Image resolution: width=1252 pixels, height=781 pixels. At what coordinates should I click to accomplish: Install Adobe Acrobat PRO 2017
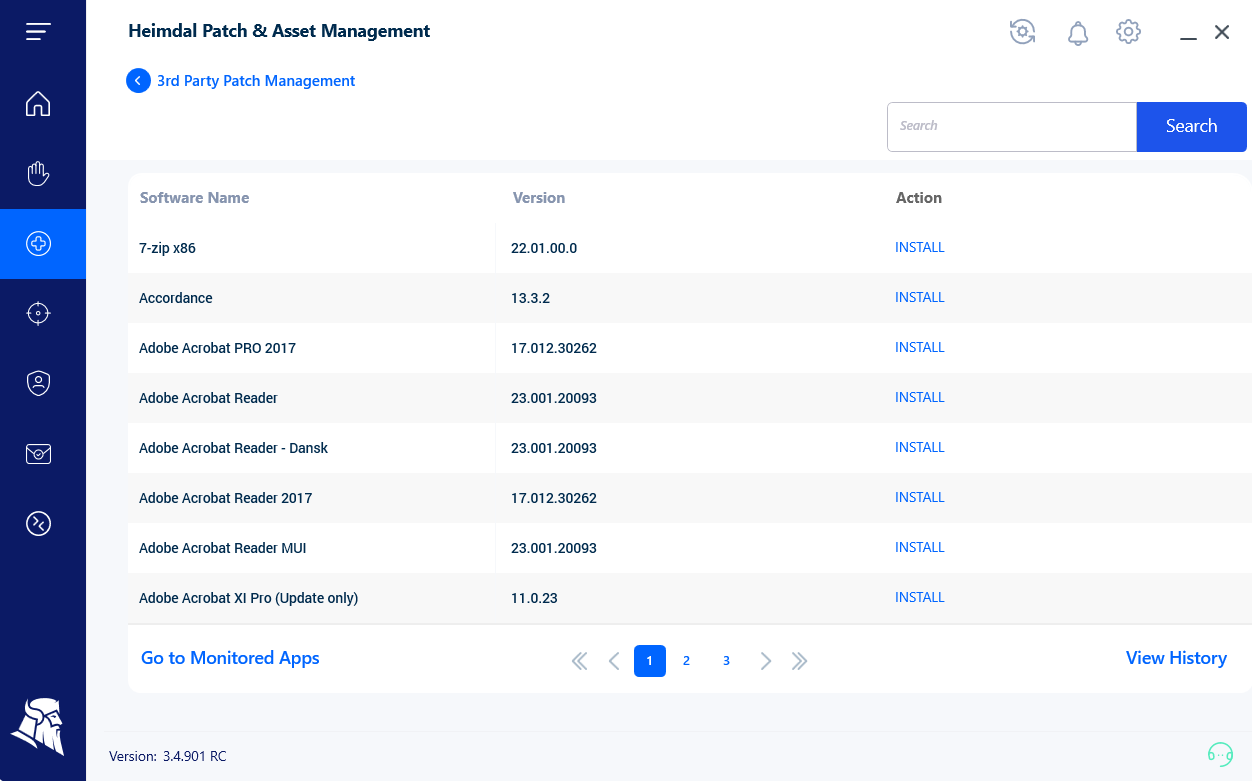click(x=920, y=348)
